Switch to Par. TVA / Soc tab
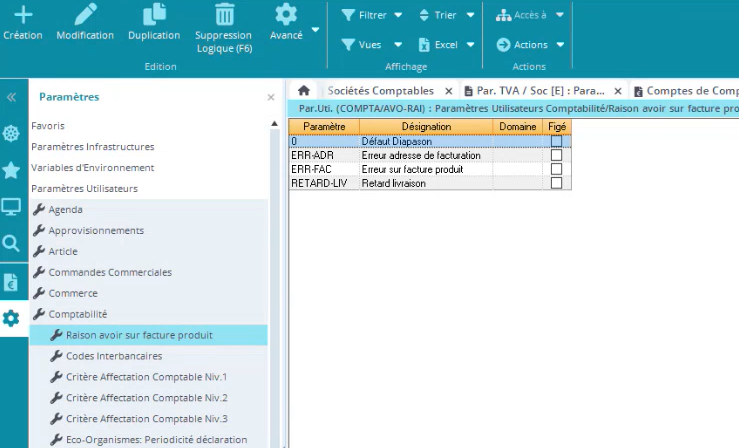 coord(534,90)
